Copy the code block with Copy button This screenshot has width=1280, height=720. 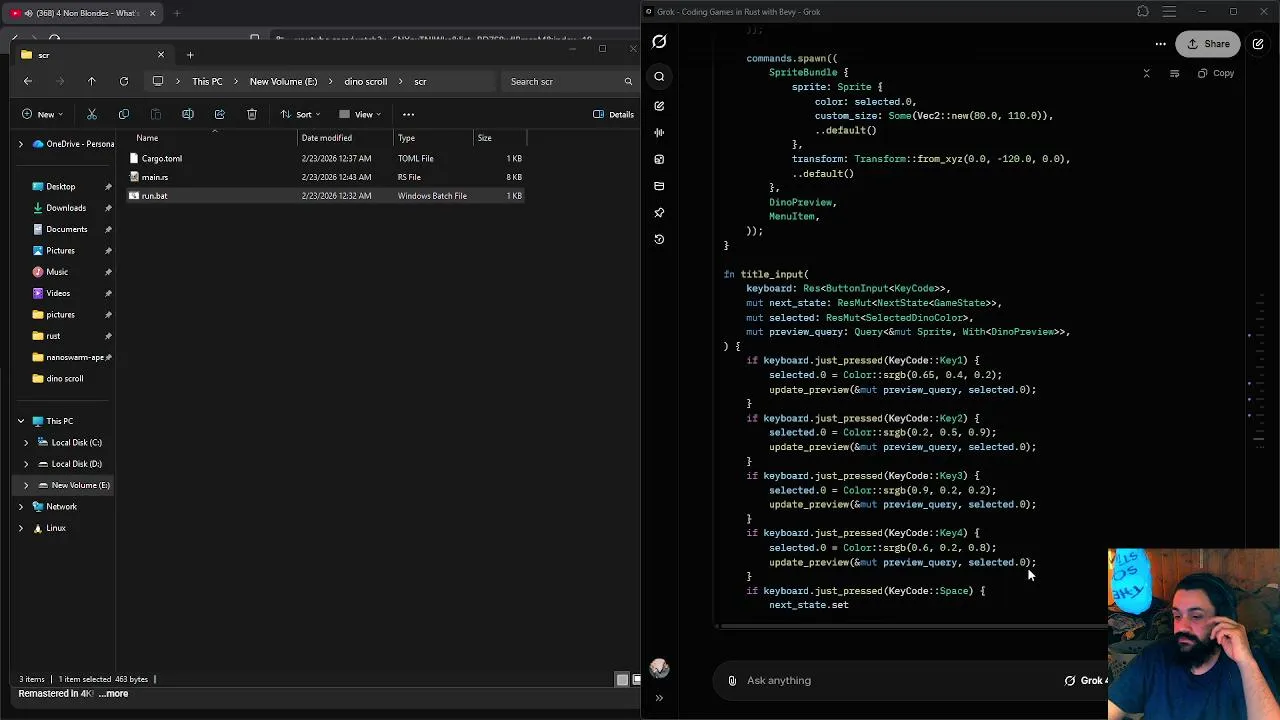point(1216,73)
